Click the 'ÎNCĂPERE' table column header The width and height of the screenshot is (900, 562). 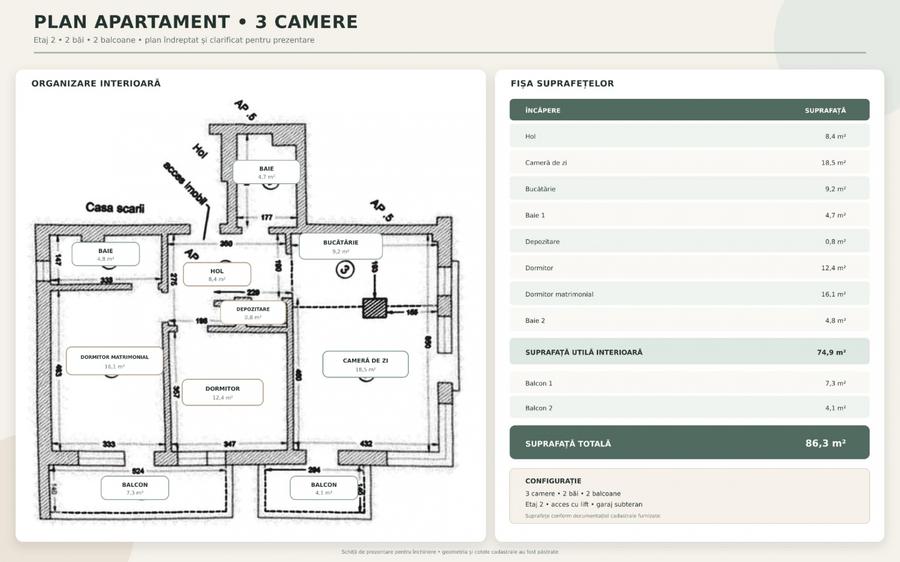click(542, 110)
